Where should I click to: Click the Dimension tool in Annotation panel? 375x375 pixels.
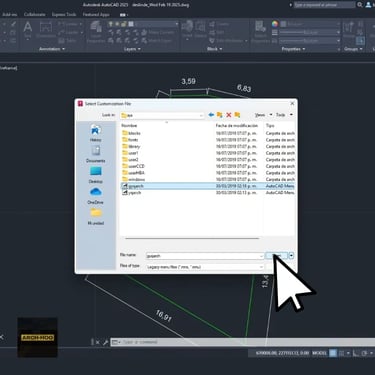(46, 29)
